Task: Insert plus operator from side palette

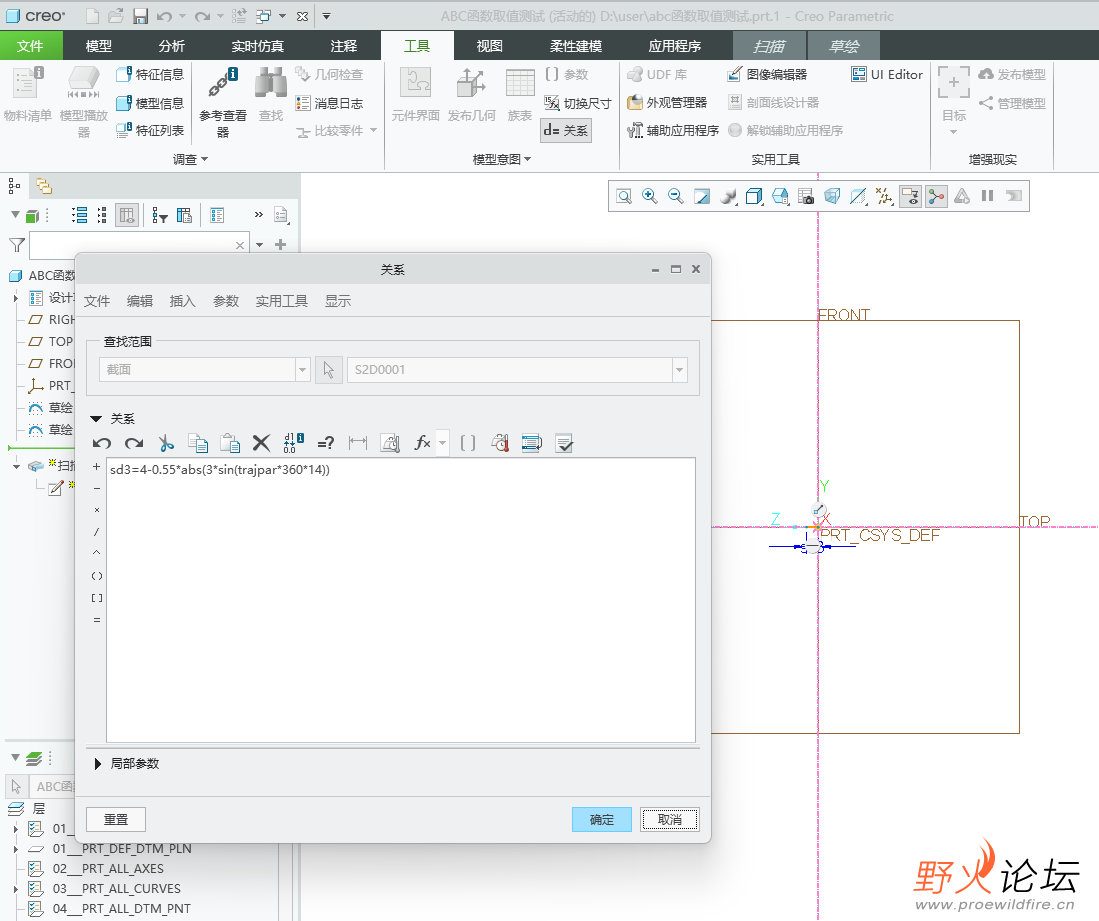Action: tap(97, 466)
